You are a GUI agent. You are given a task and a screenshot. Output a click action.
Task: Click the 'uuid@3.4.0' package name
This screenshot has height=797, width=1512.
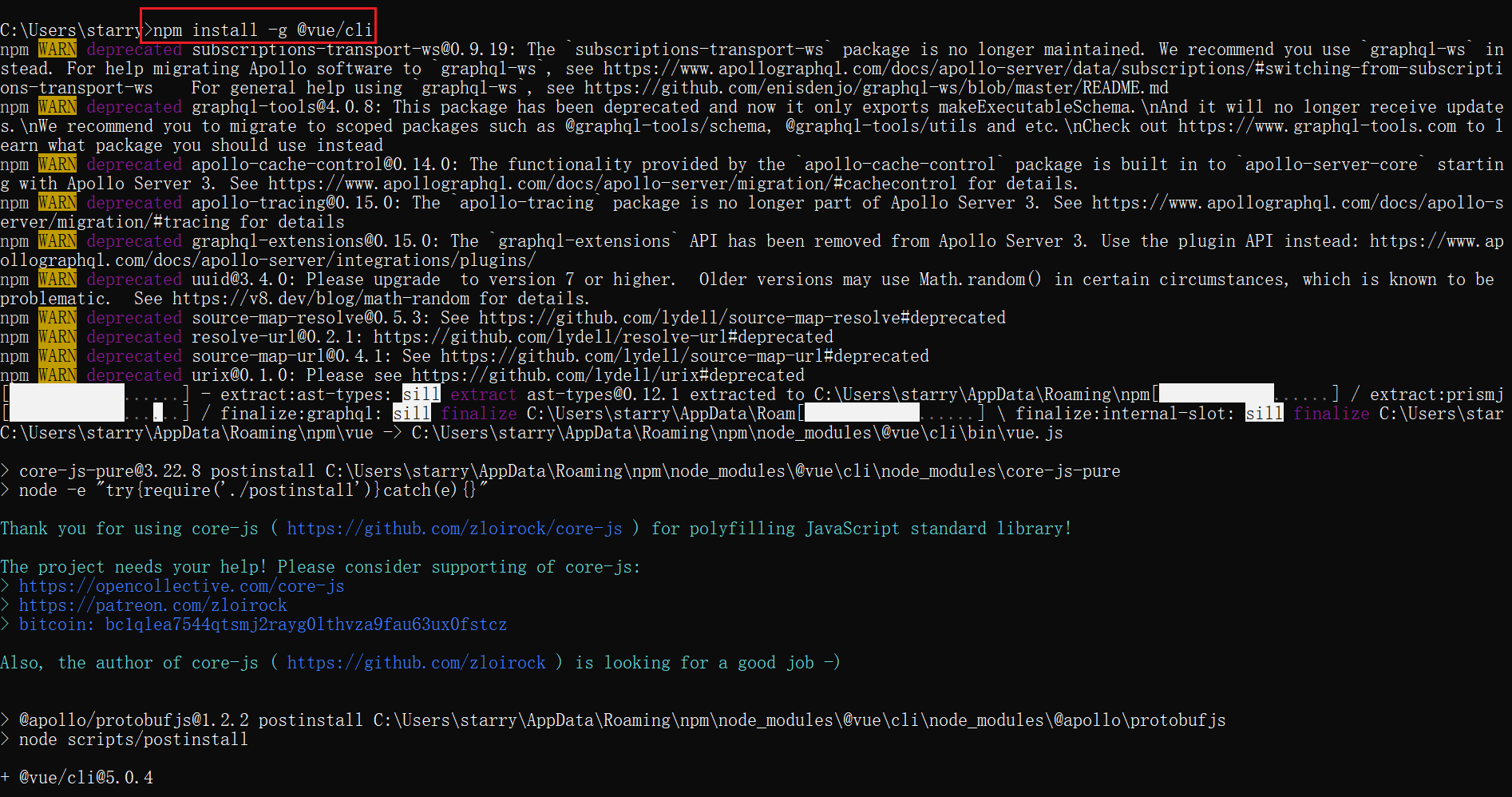[x=243, y=280]
